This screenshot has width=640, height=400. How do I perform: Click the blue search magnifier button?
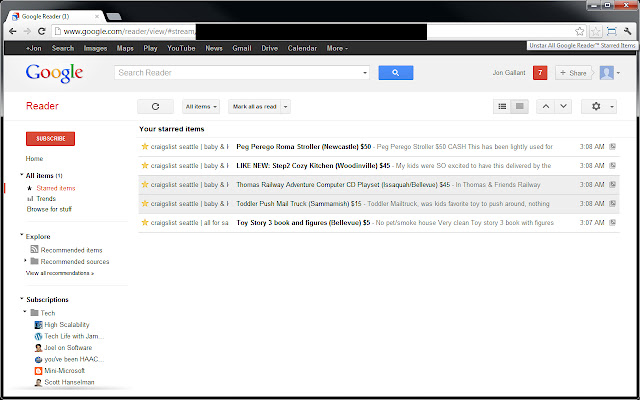coord(396,73)
